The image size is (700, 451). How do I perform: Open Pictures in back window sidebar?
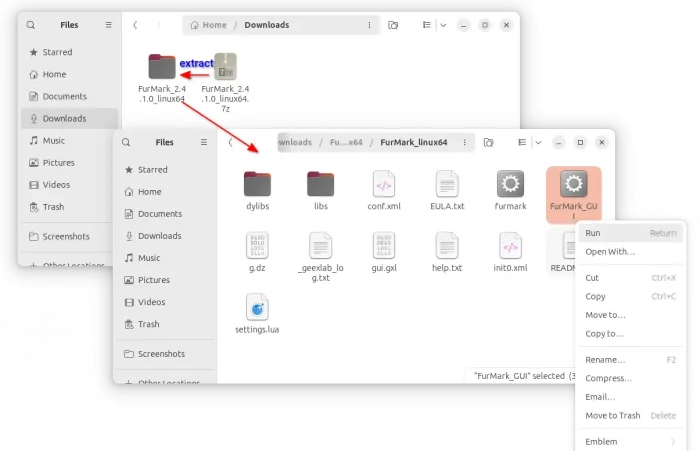pos(67,163)
